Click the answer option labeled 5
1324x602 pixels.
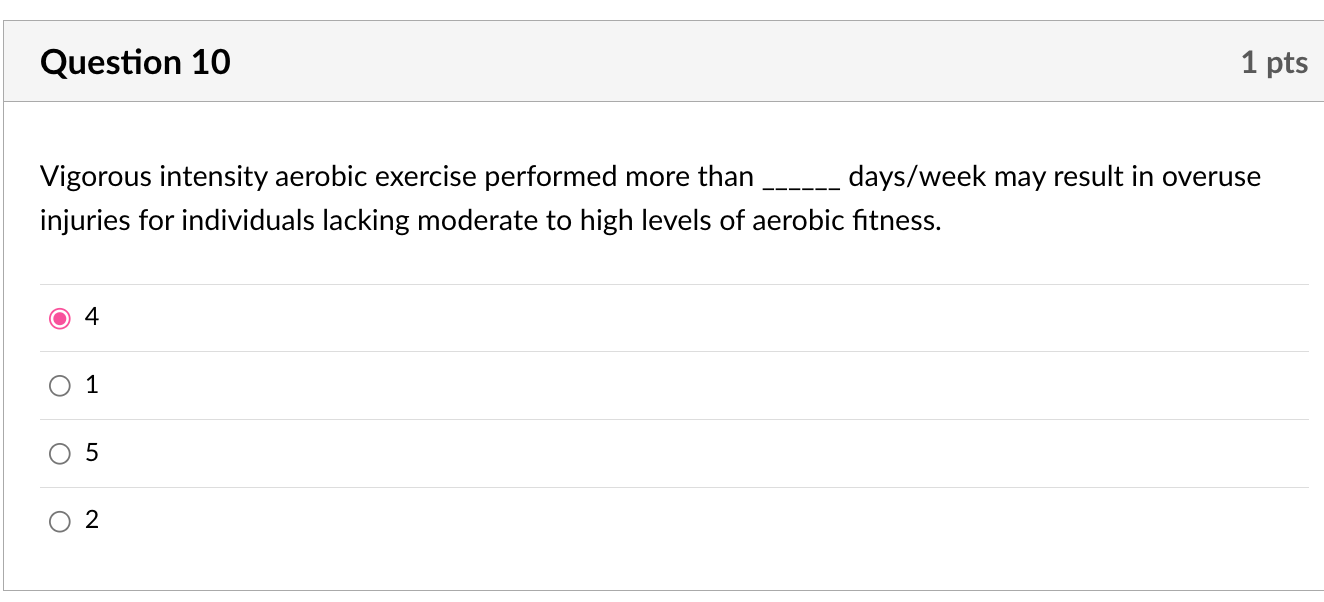(x=91, y=453)
